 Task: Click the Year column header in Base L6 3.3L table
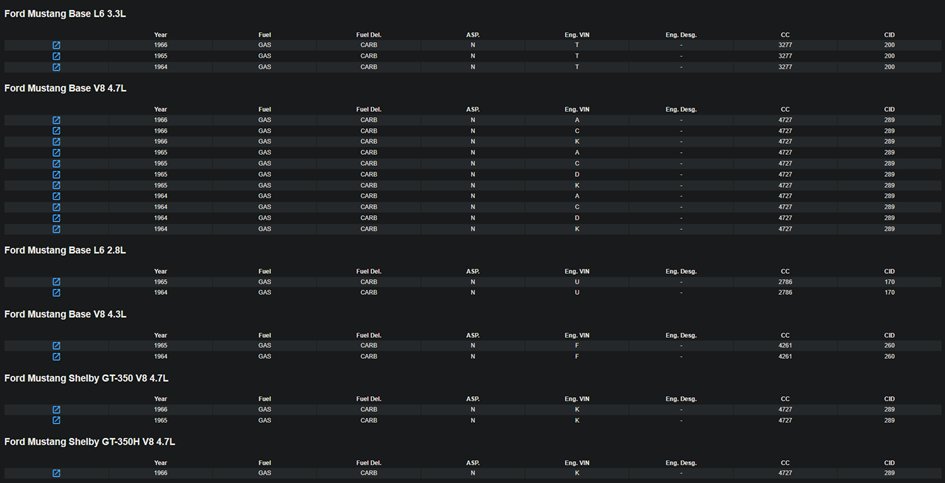point(160,34)
